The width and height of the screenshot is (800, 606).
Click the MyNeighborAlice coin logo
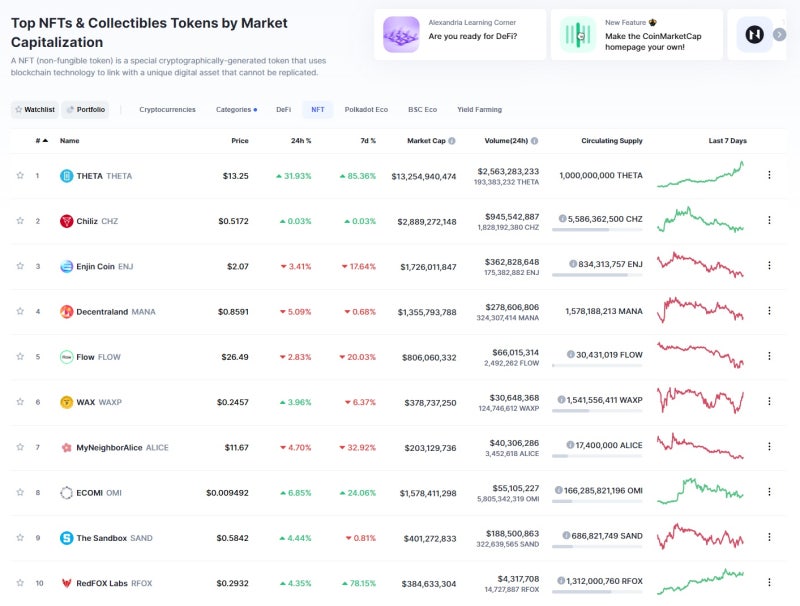click(66, 447)
